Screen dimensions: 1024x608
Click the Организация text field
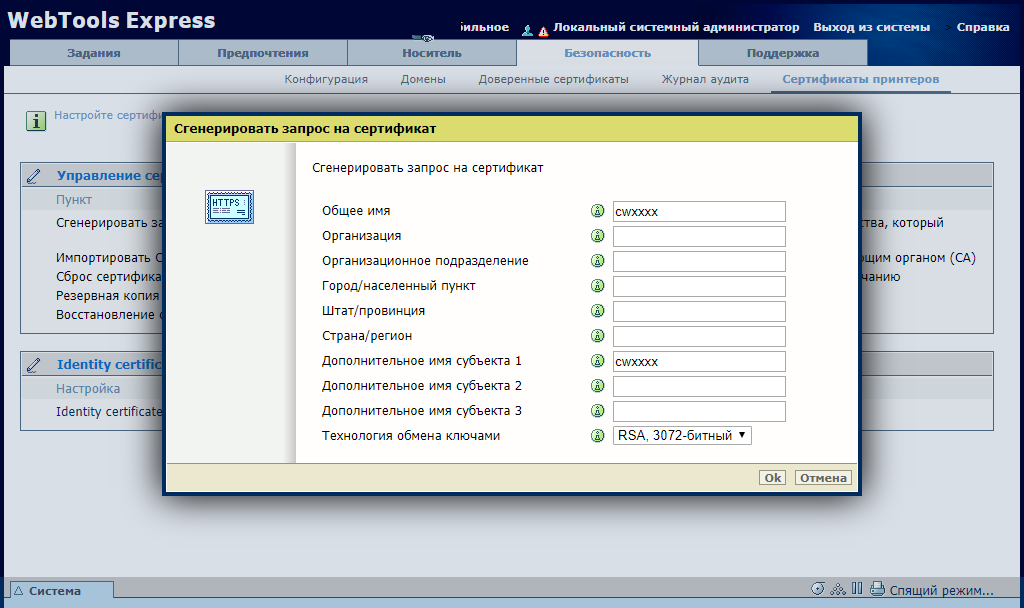point(699,236)
